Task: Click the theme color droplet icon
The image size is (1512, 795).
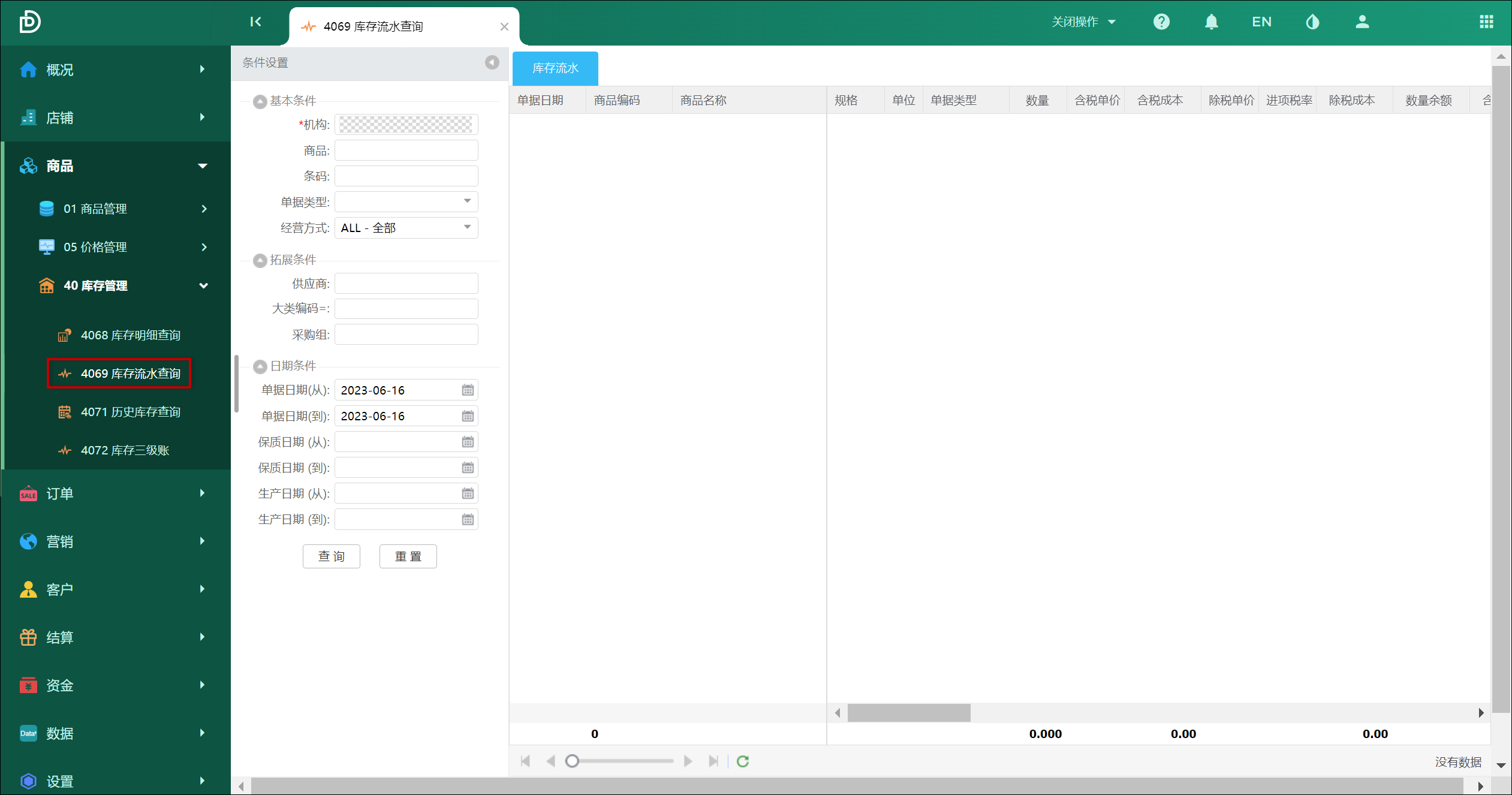Action: click(x=1312, y=22)
